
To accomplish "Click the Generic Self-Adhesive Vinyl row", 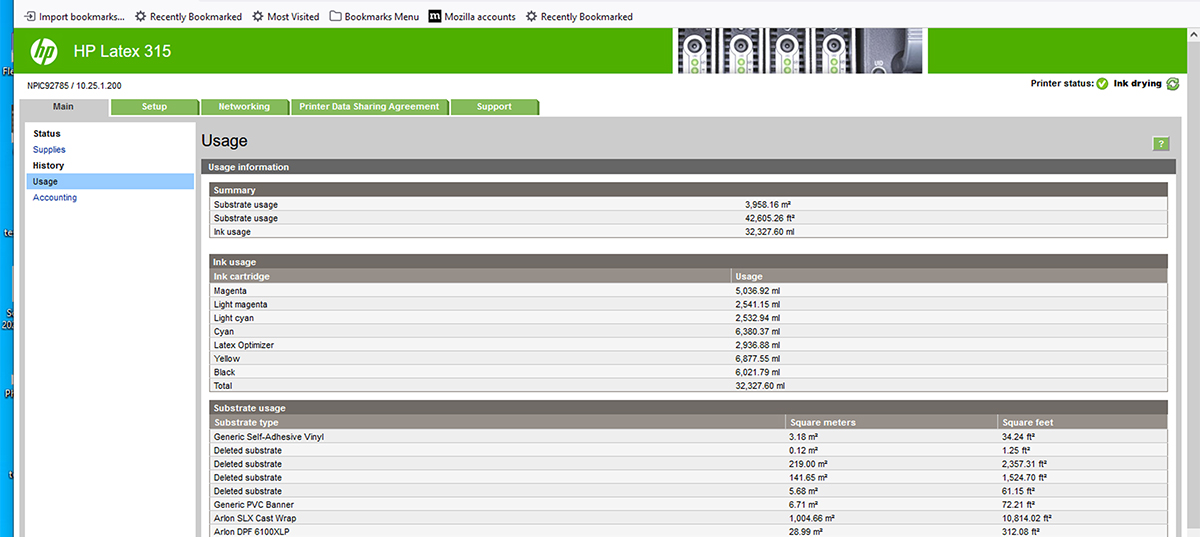I will (688, 437).
